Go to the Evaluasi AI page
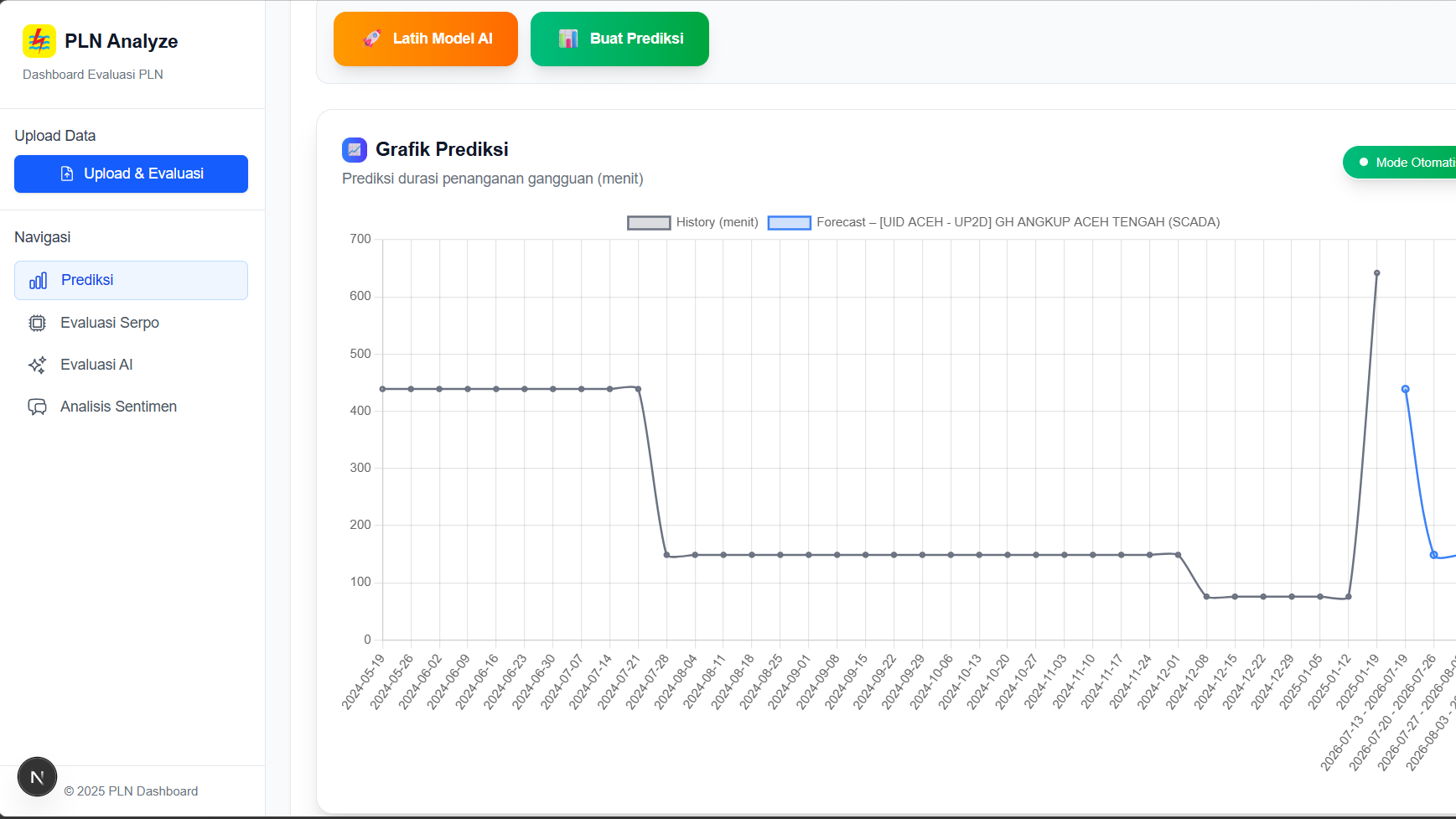1456x819 pixels. click(131, 365)
